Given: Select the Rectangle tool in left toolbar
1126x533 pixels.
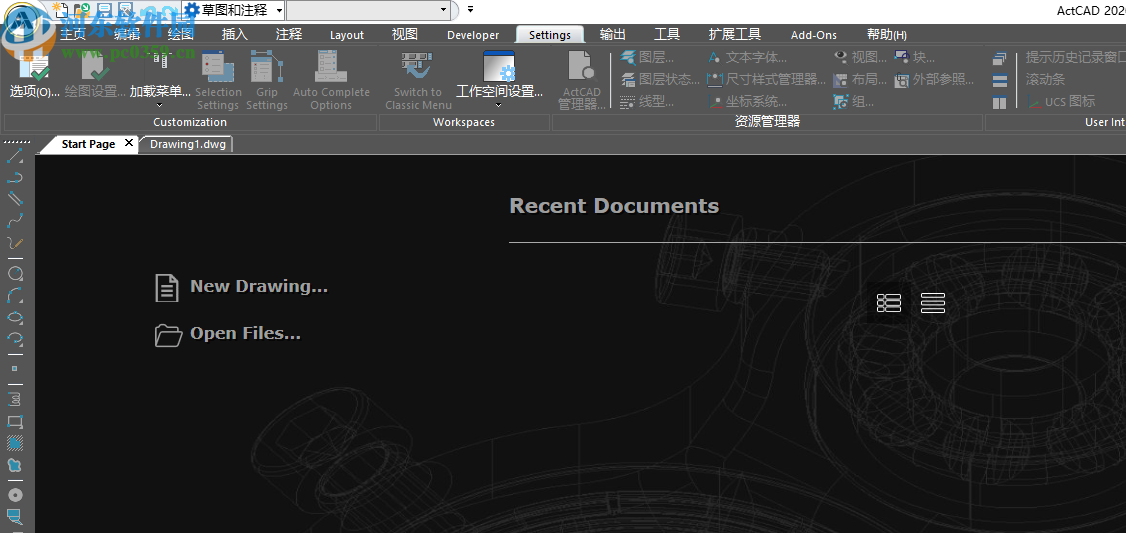Looking at the screenshot, I should pyautogui.click(x=15, y=422).
